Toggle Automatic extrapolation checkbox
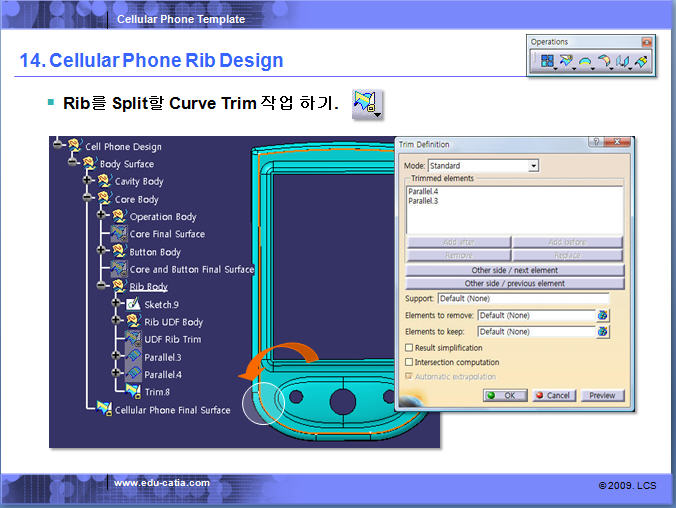676x508 pixels. coord(408,377)
